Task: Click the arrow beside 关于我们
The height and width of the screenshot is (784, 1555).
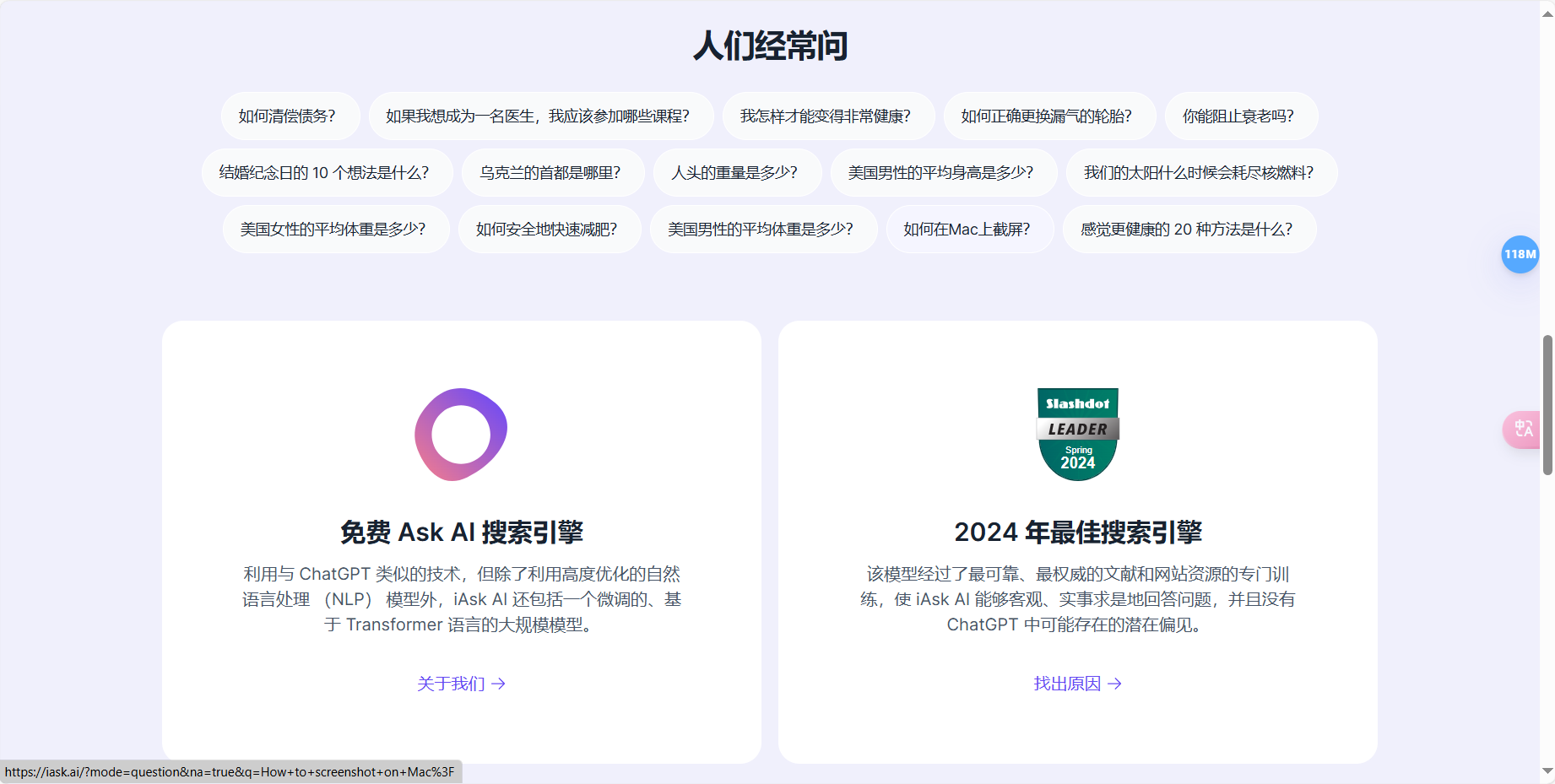Action: point(499,684)
